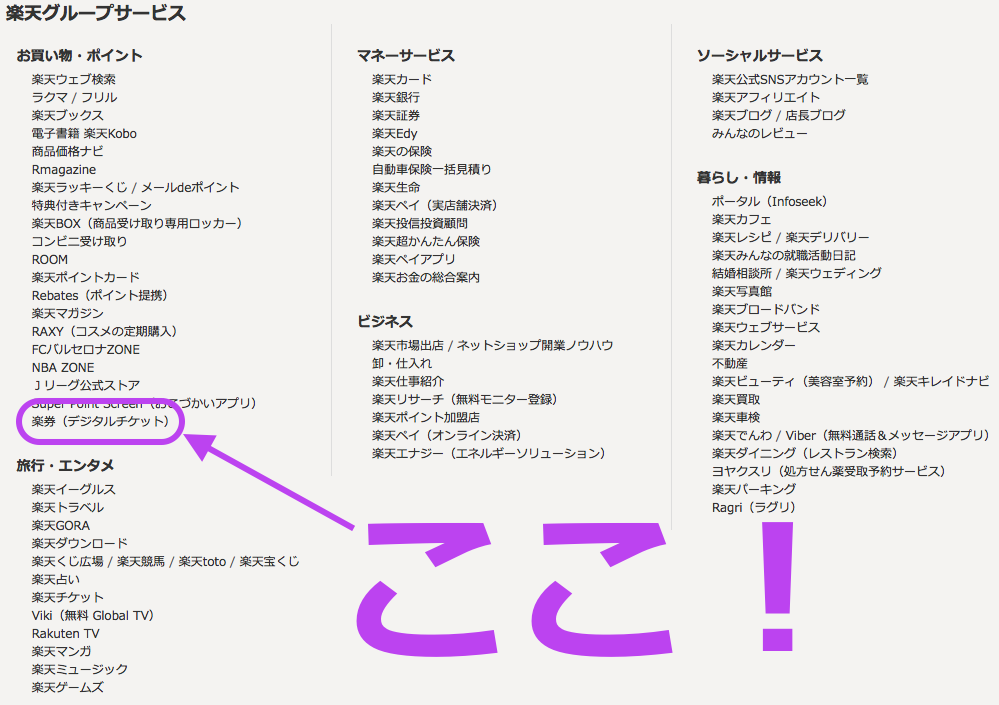Open 楽天の保険
The height and width of the screenshot is (705, 999).
(x=402, y=152)
